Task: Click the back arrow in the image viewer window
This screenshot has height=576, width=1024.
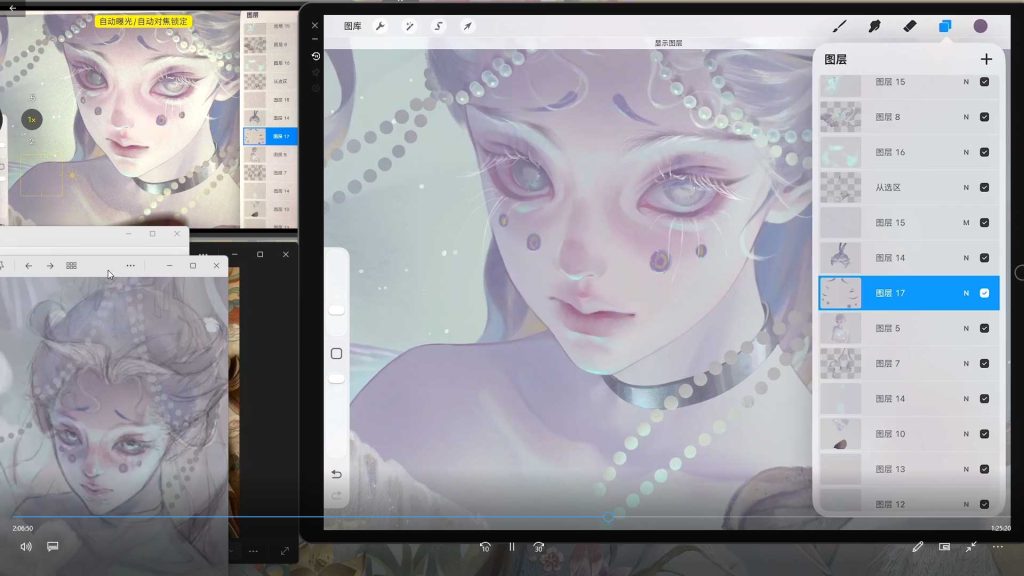Action: coord(29,266)
